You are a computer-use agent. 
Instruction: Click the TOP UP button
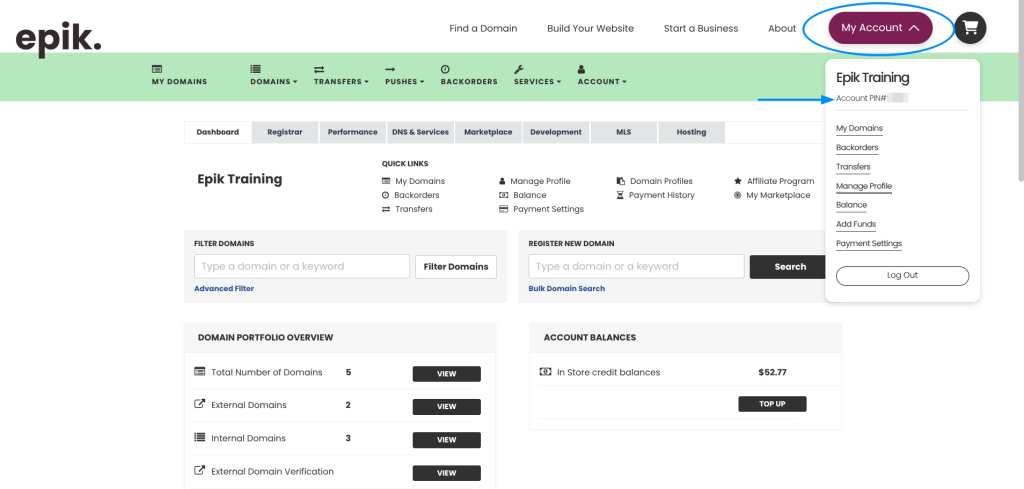tap(773, 404)
